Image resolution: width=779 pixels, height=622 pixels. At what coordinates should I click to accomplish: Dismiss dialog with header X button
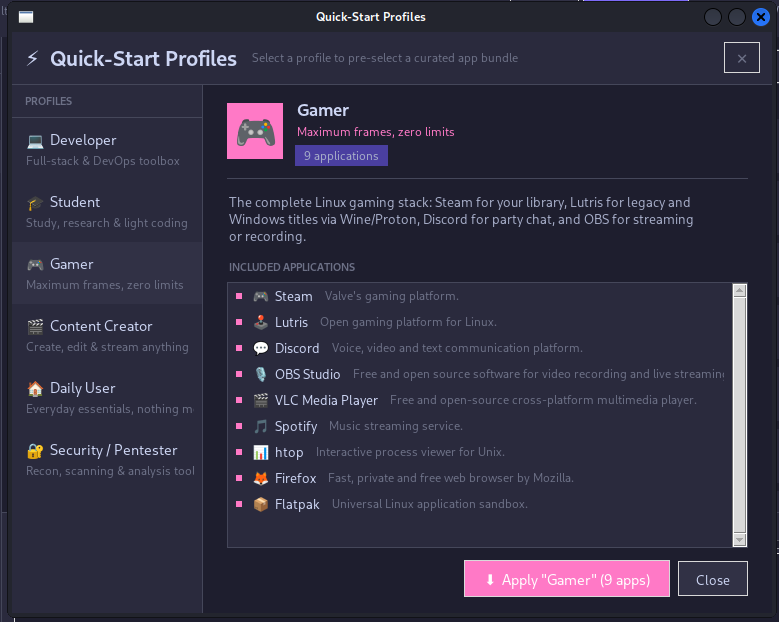click(x=742, y=58)
